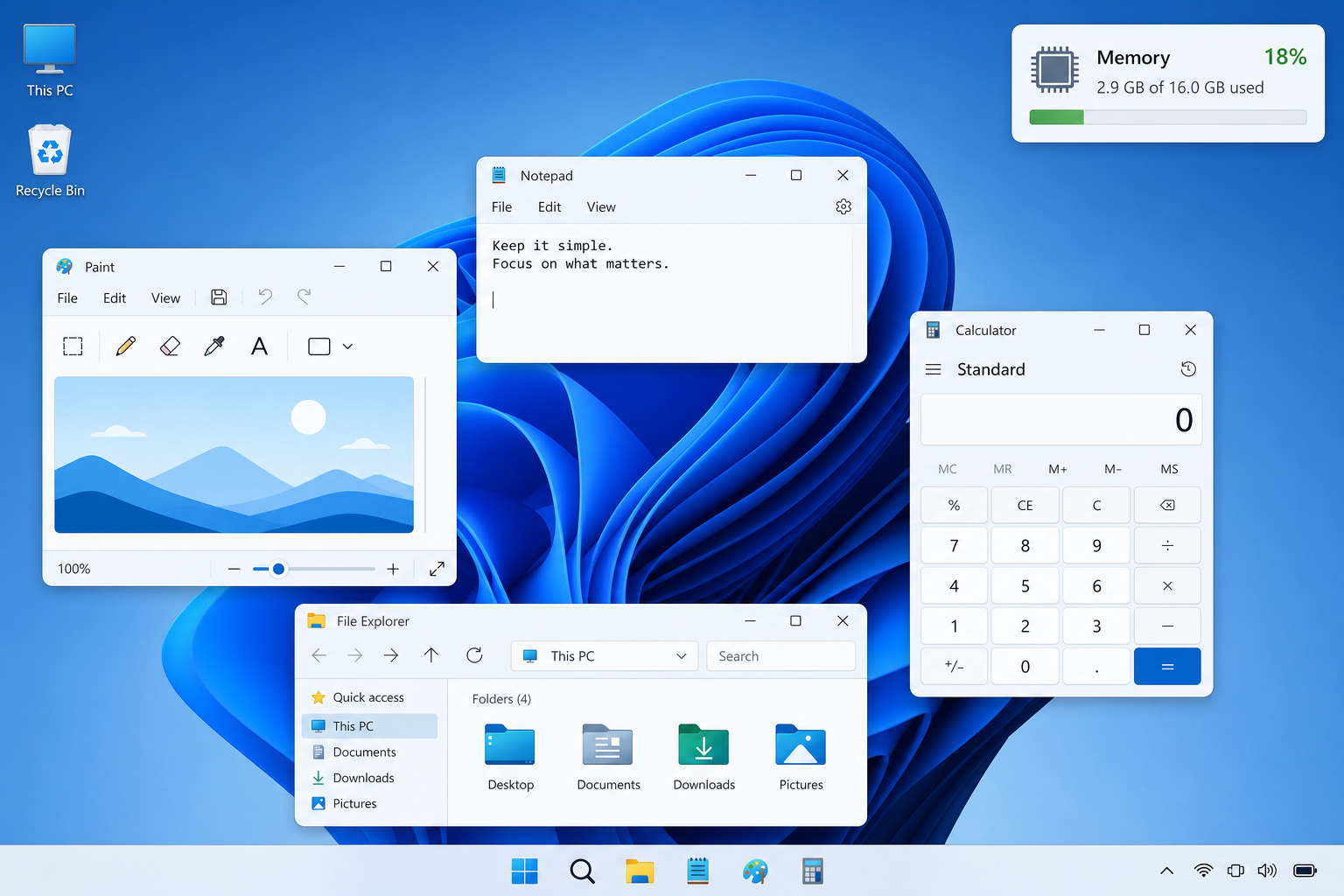
Task: Click the Save icon in Paint
Action: point(219,297)
